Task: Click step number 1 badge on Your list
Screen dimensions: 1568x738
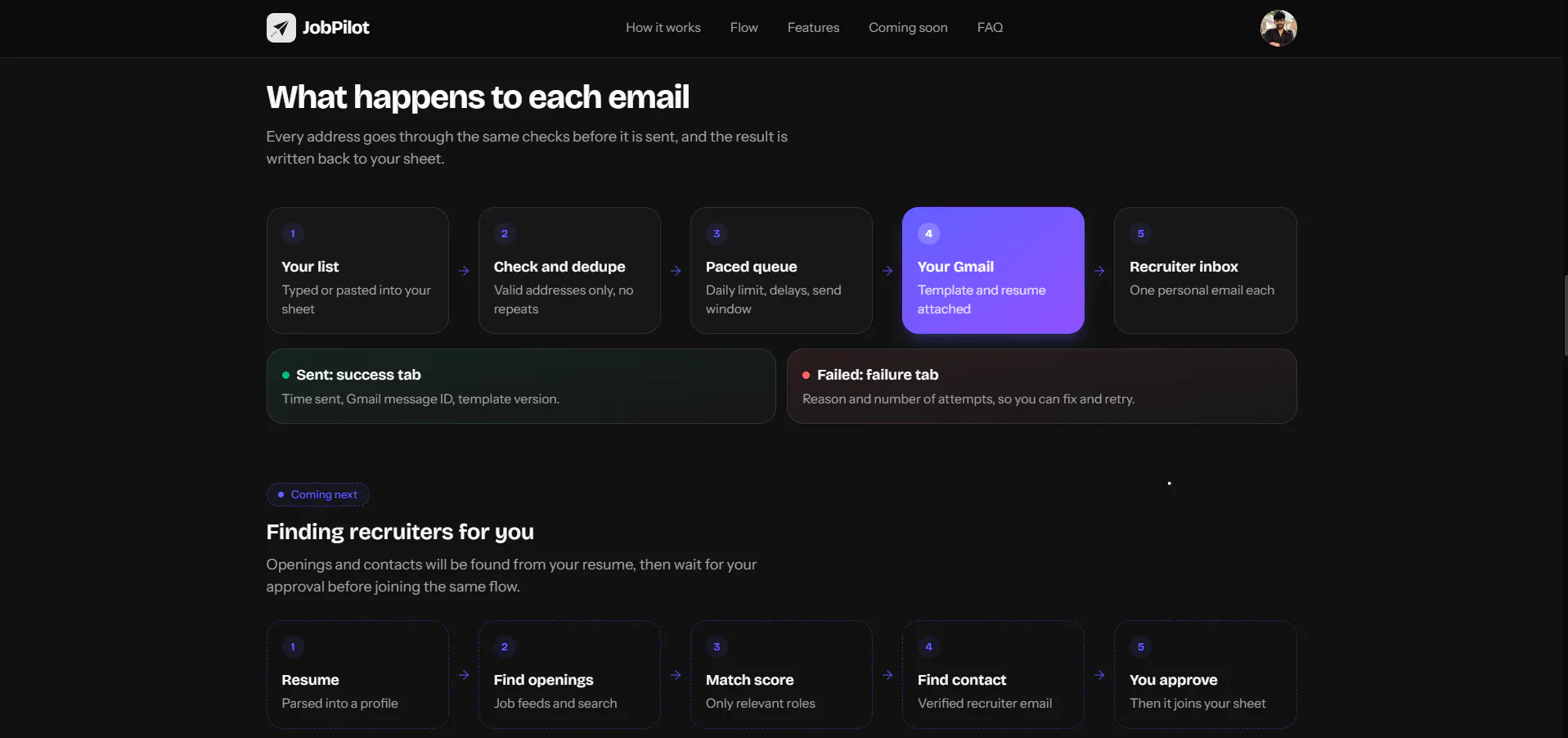Action: point(293,234)
